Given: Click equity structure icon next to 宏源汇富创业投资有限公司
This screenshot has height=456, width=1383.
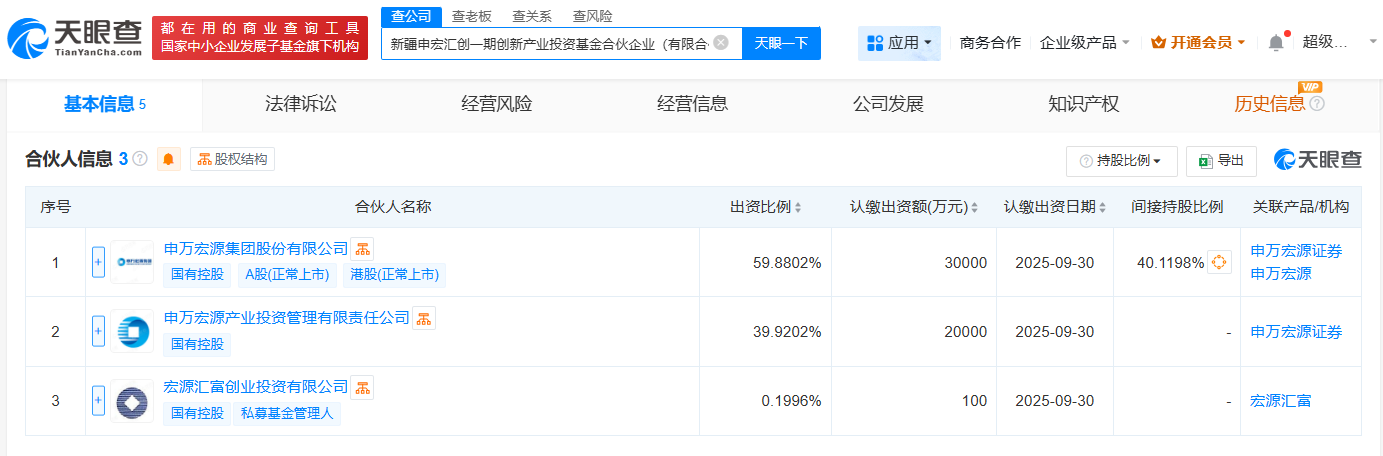Looking at the screenshot, I should point(362,387).
